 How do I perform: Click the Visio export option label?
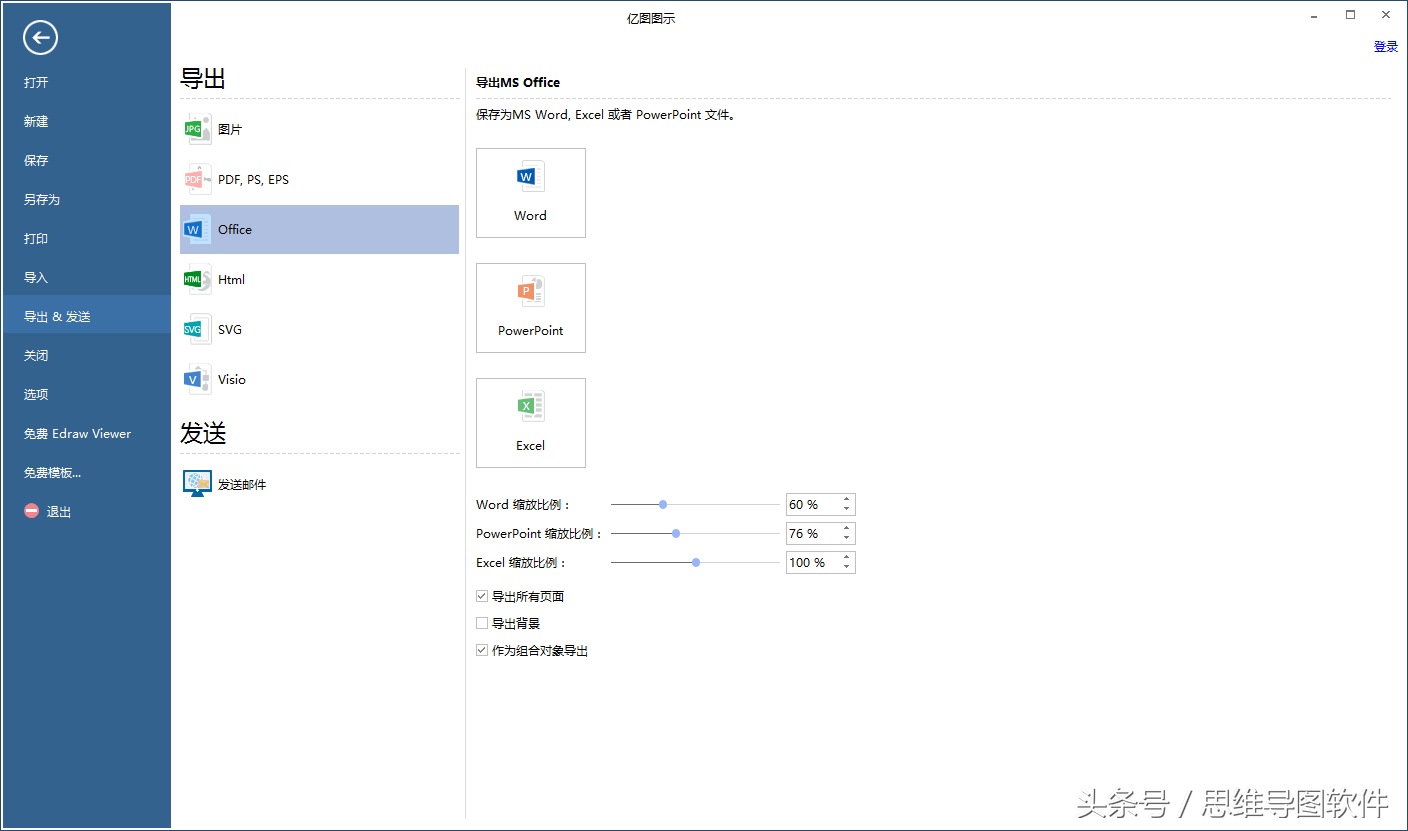[x=232, y=379]
